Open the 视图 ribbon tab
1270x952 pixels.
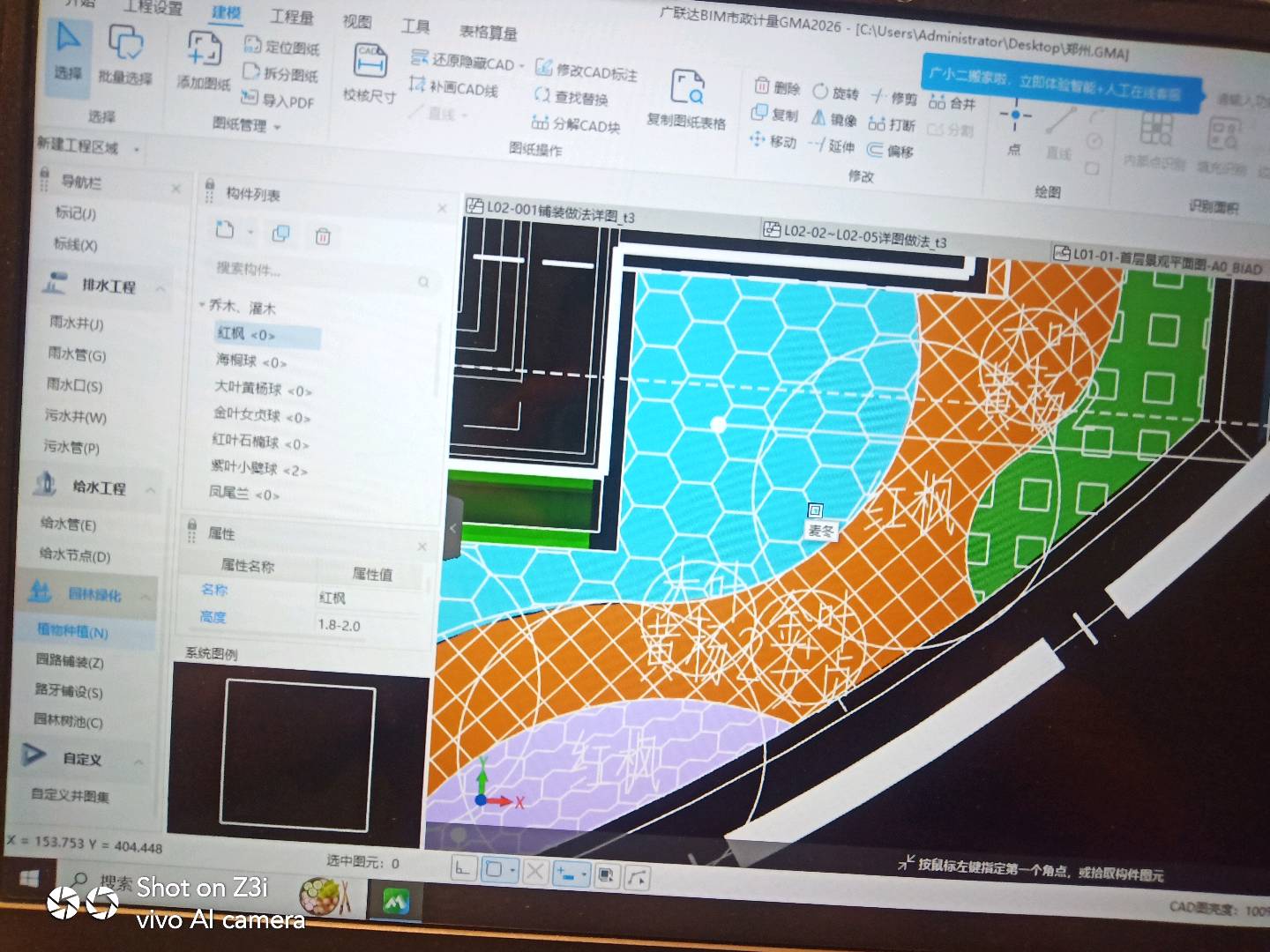(x=356, y=20)
